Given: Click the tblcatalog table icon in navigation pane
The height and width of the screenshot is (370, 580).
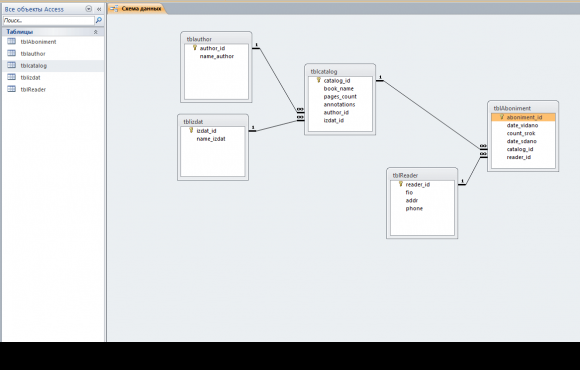Looking at the screenshot, I should (11, 65).
